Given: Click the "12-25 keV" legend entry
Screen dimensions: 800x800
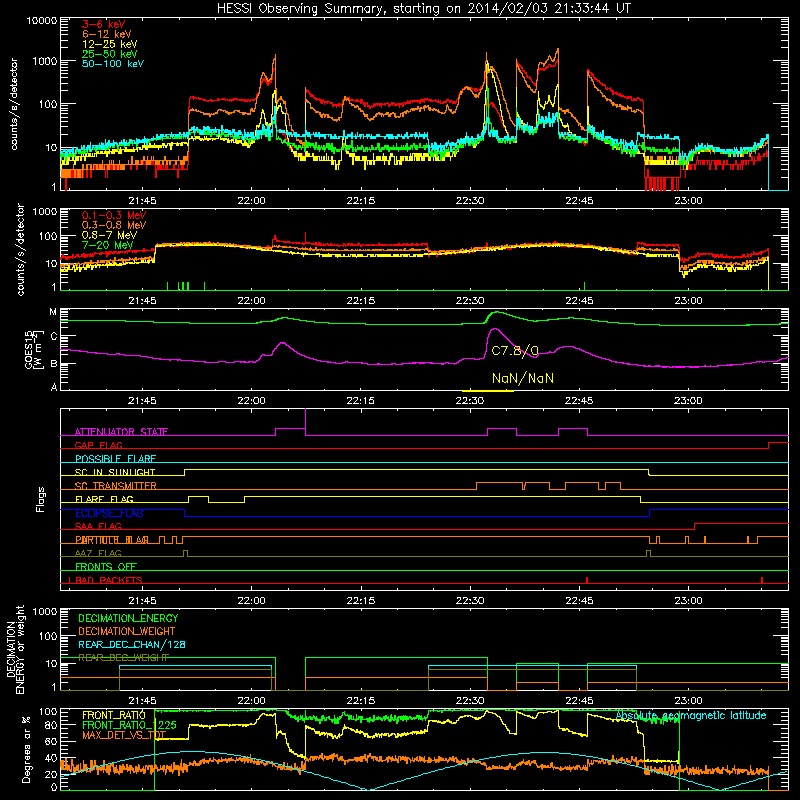Looking at the screenshot, I should coord(110,44).
